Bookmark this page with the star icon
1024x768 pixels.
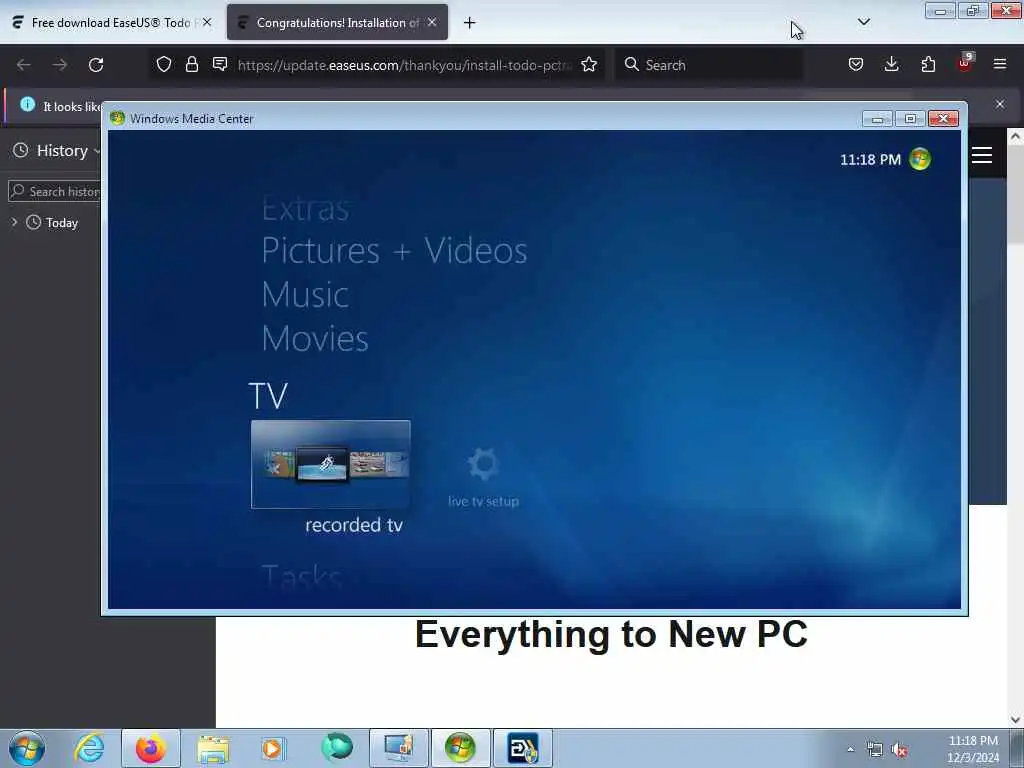589,64
